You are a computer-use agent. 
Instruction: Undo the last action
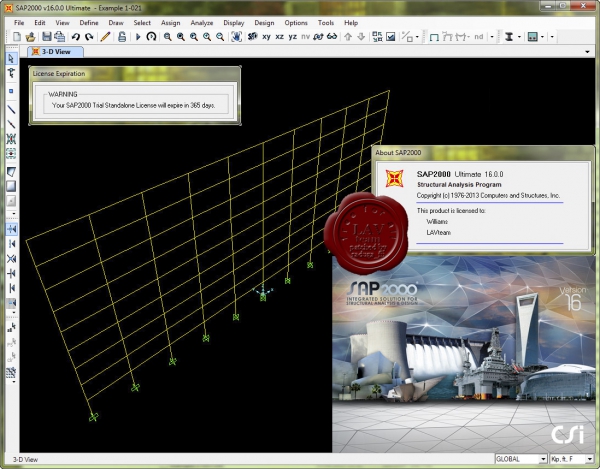pyautogui.click(x=76, y=37)
